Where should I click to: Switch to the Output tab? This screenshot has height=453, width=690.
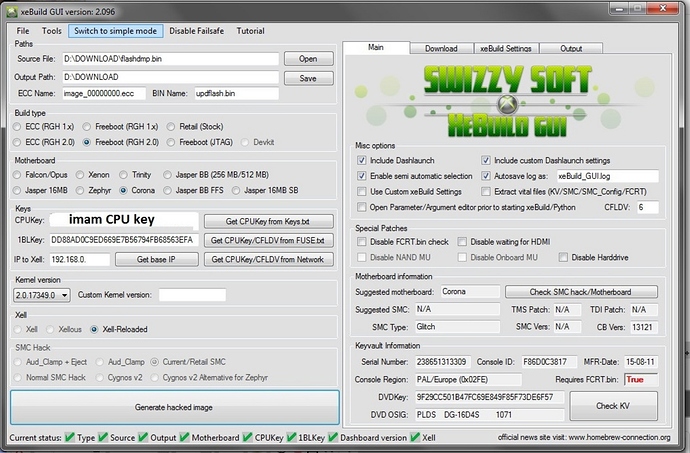[571, 48]
